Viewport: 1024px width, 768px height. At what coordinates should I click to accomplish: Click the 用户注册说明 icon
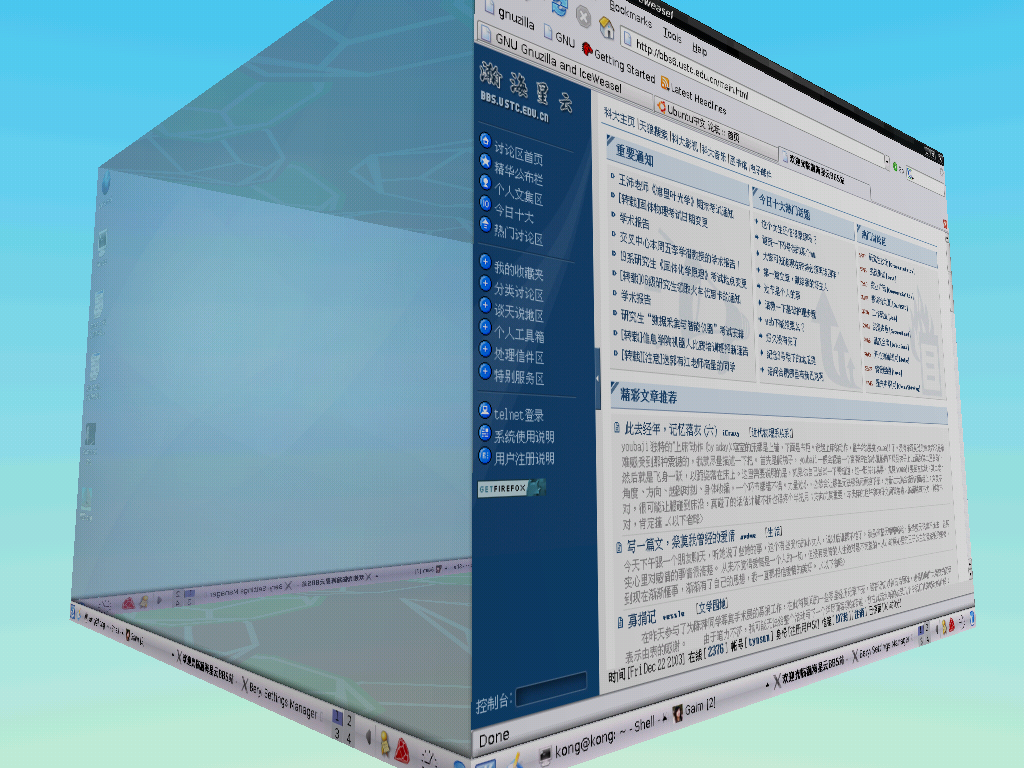click(485, 455)
